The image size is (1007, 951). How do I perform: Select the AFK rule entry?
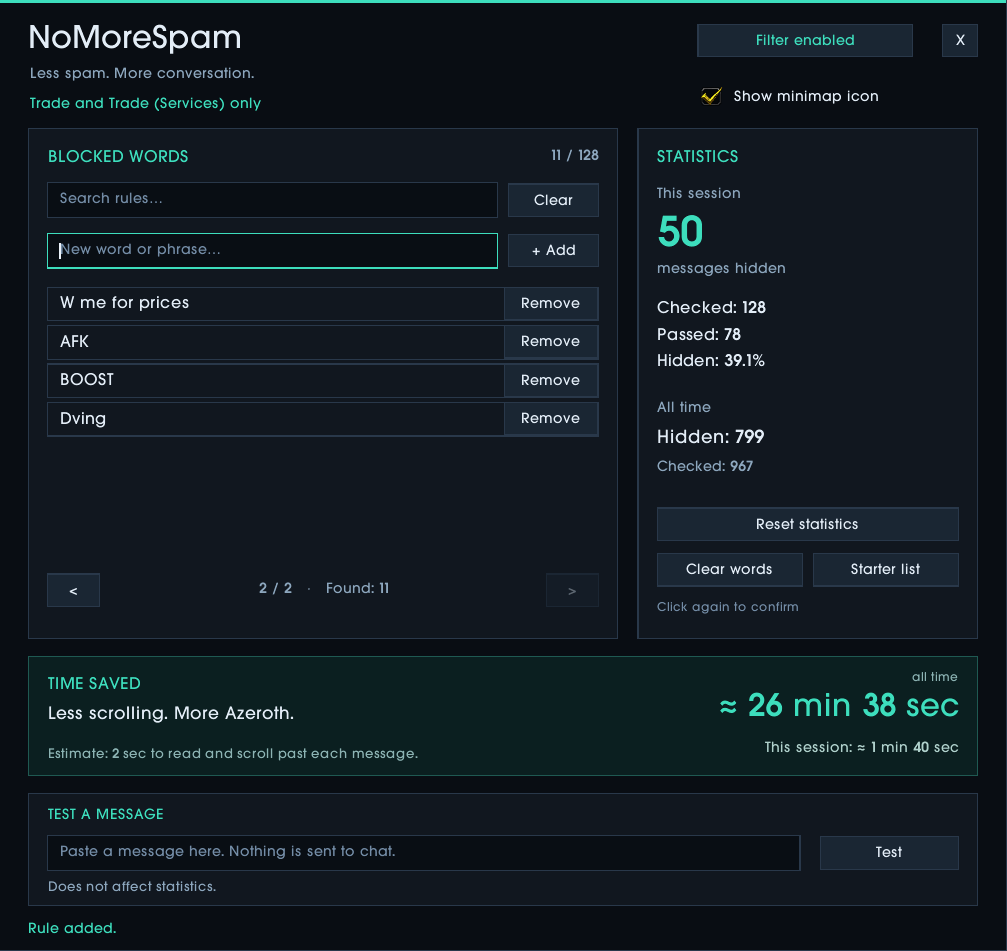pos(276,342)
